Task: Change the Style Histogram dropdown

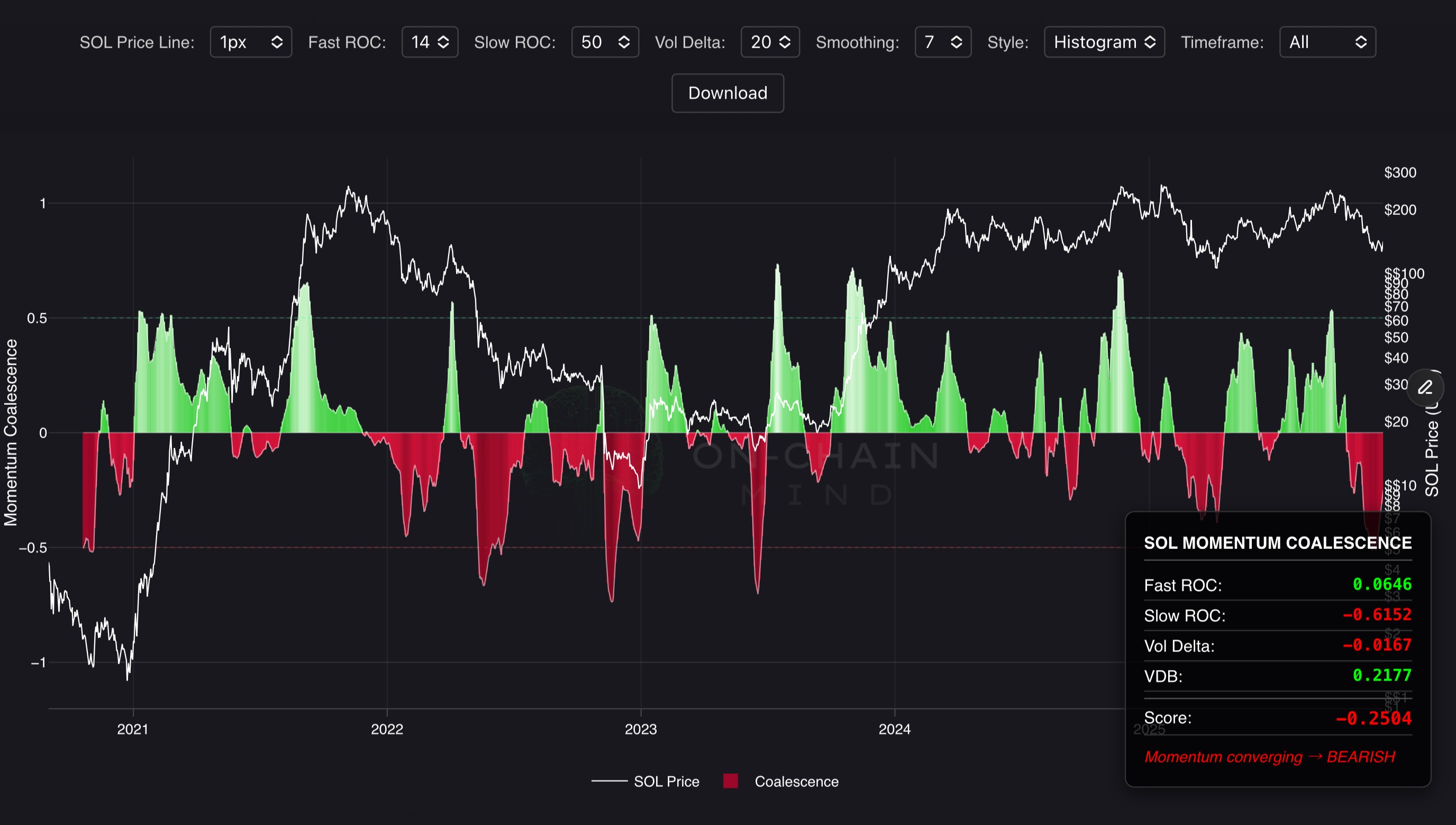Action: 1104,42
